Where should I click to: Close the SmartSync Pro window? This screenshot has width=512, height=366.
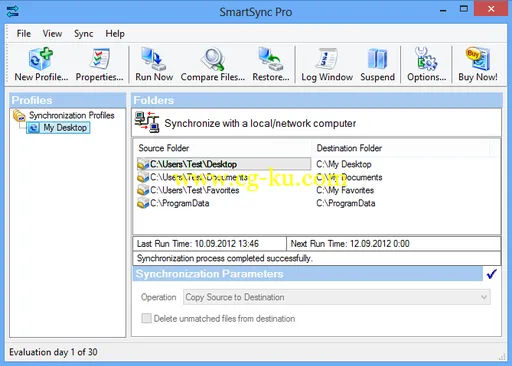point(491,9)
